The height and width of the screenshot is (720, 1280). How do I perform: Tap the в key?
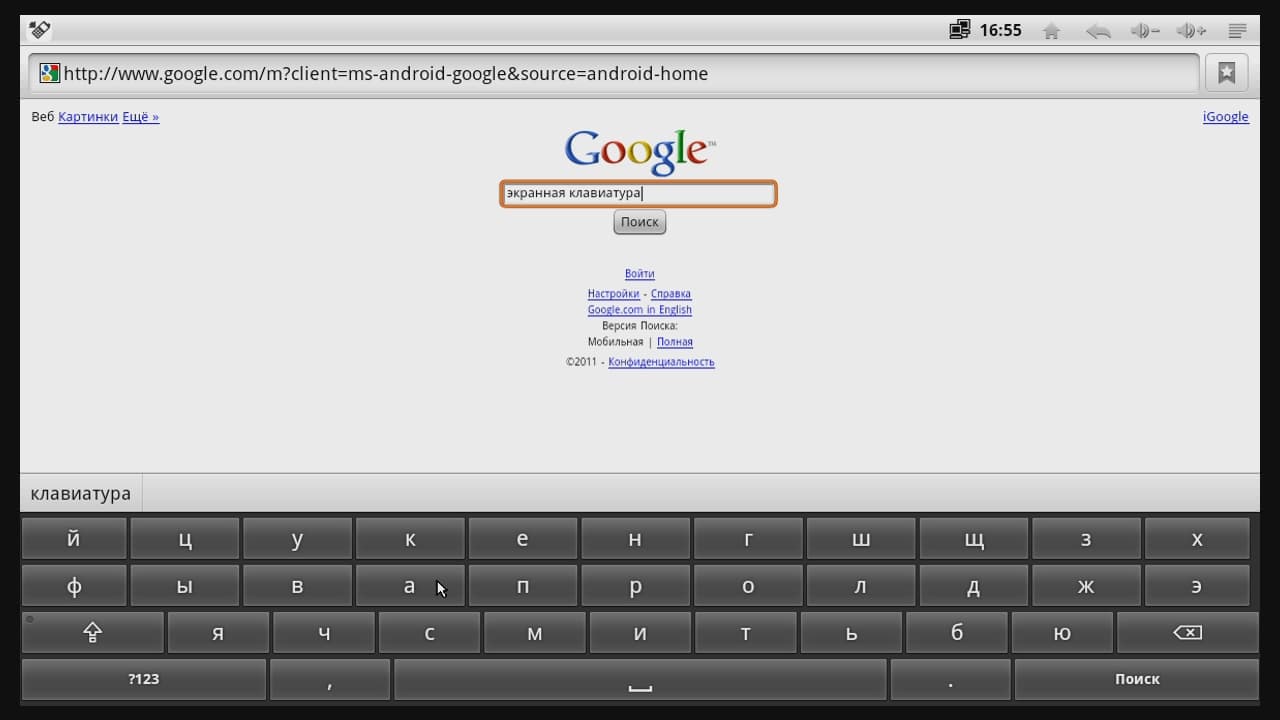point(297,586)
